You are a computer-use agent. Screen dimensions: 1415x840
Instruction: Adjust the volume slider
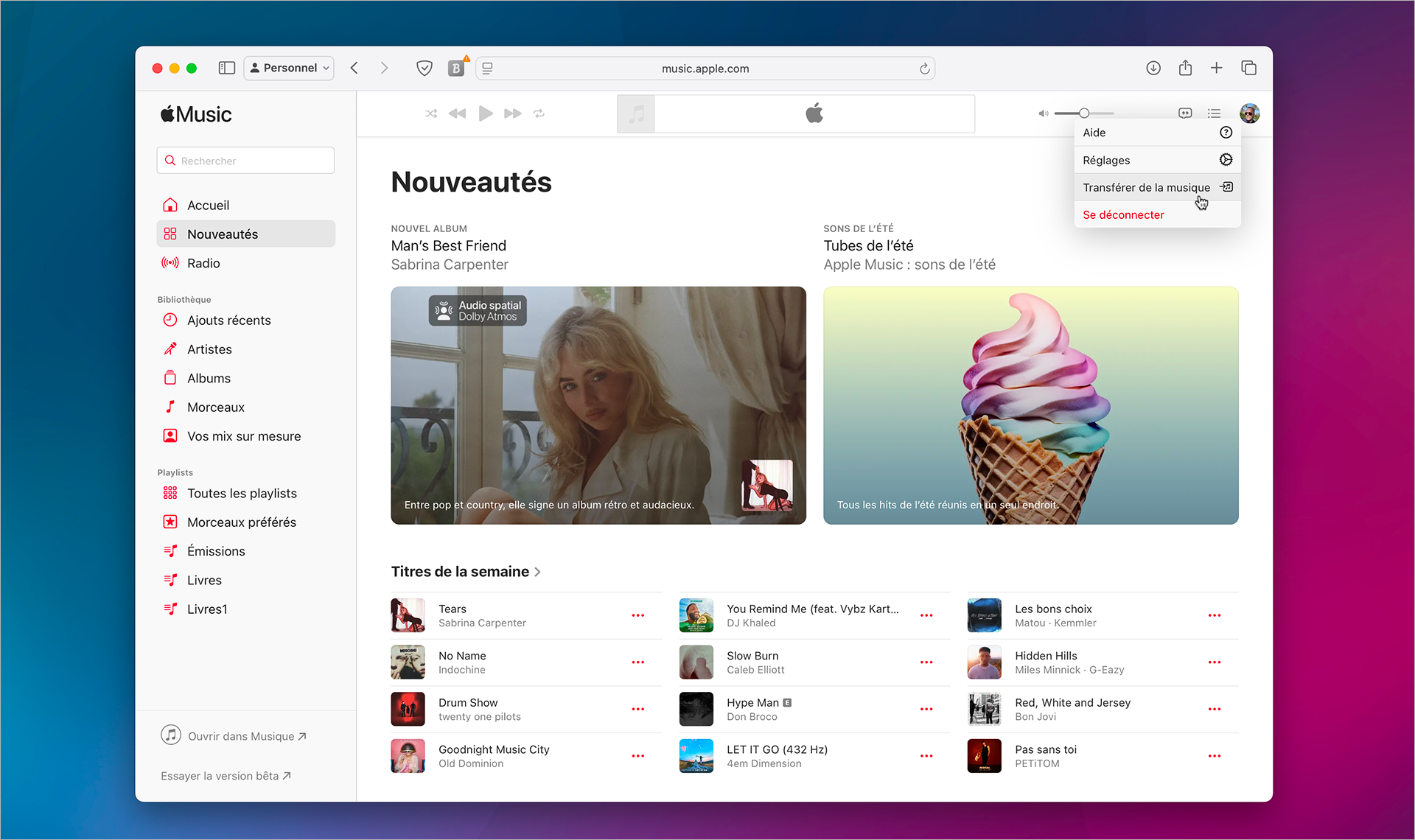(1084, 113)
